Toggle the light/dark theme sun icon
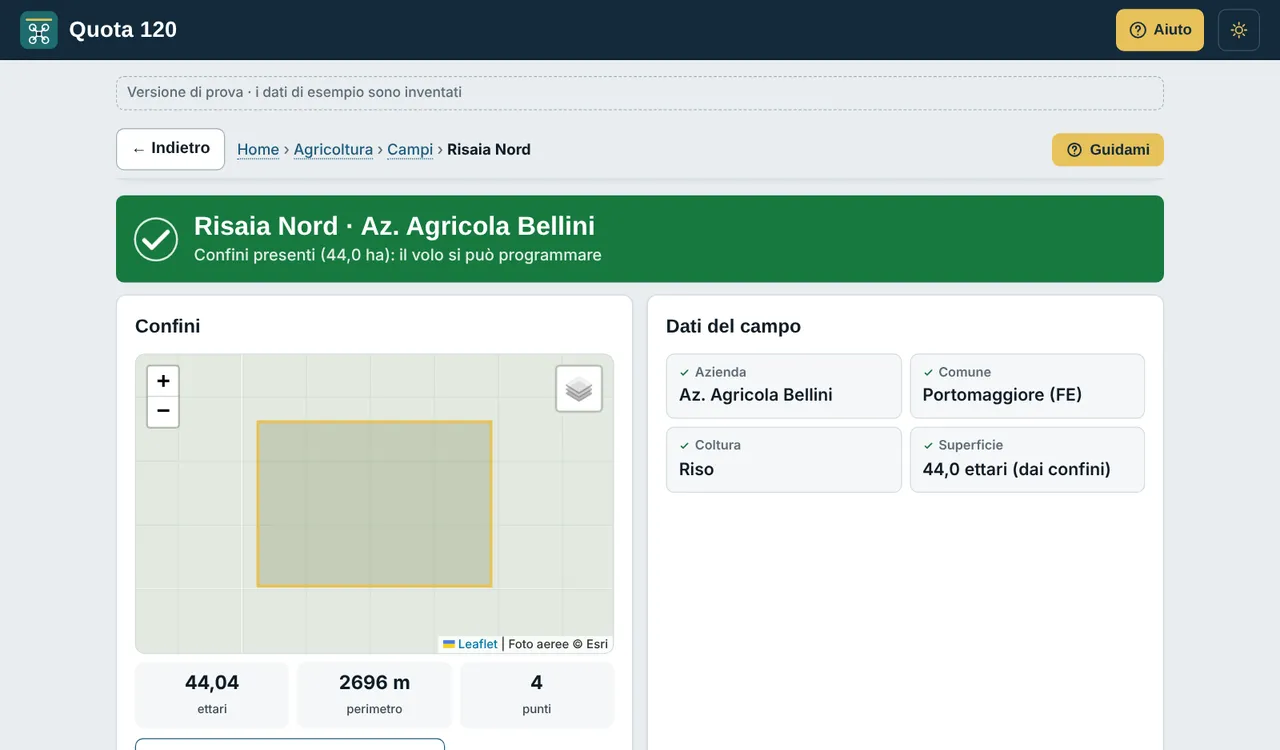 [x=1239, y=30]
